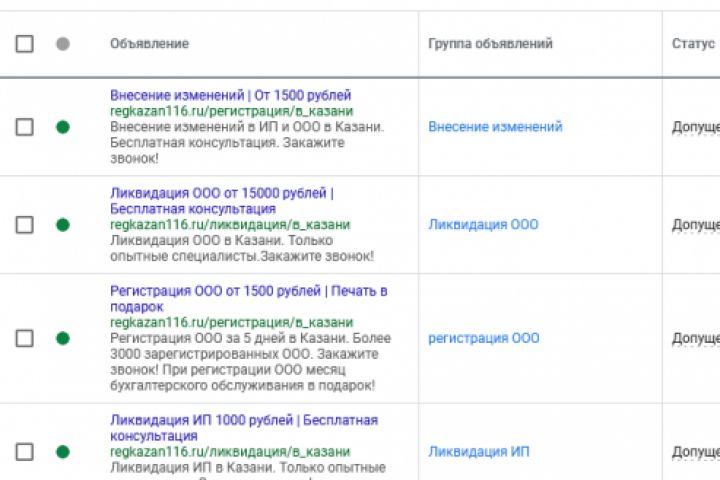The width and height of the screenshot is (720, 480).
Task: Select checkbox for Внесение изменений ad row
Action: click(x=24, y=127)
